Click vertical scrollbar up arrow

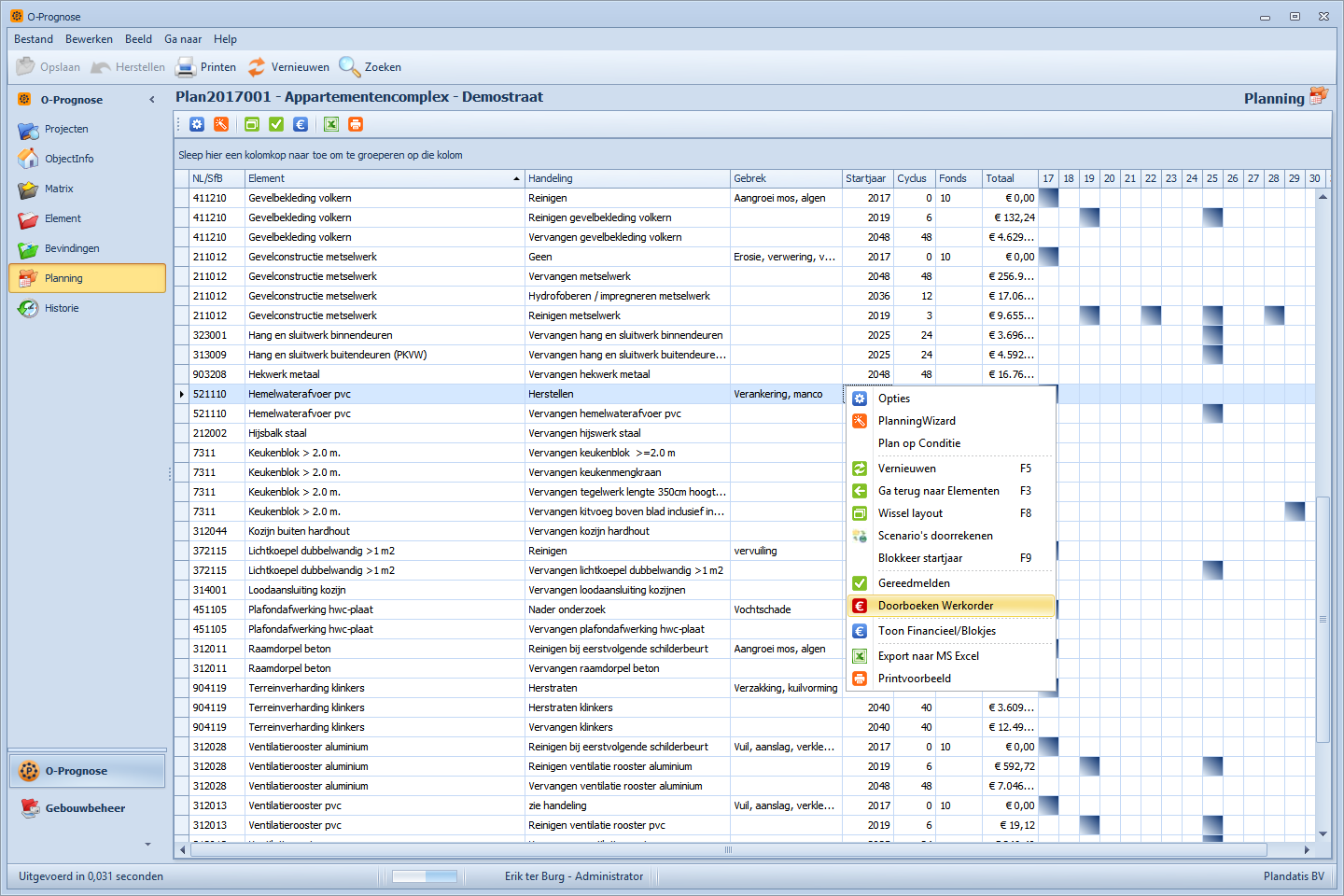pos(1323,197)
